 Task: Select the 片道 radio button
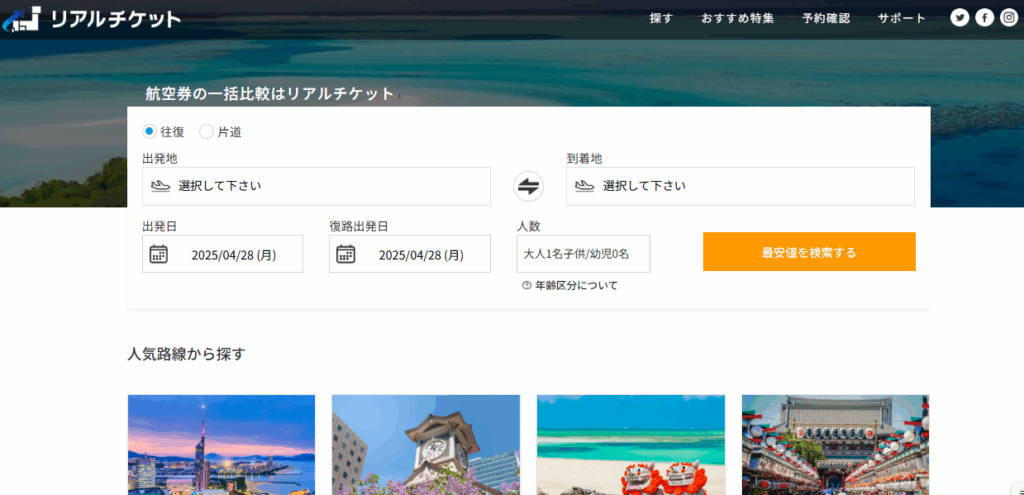pyautogui.click(x=206, y=132)
